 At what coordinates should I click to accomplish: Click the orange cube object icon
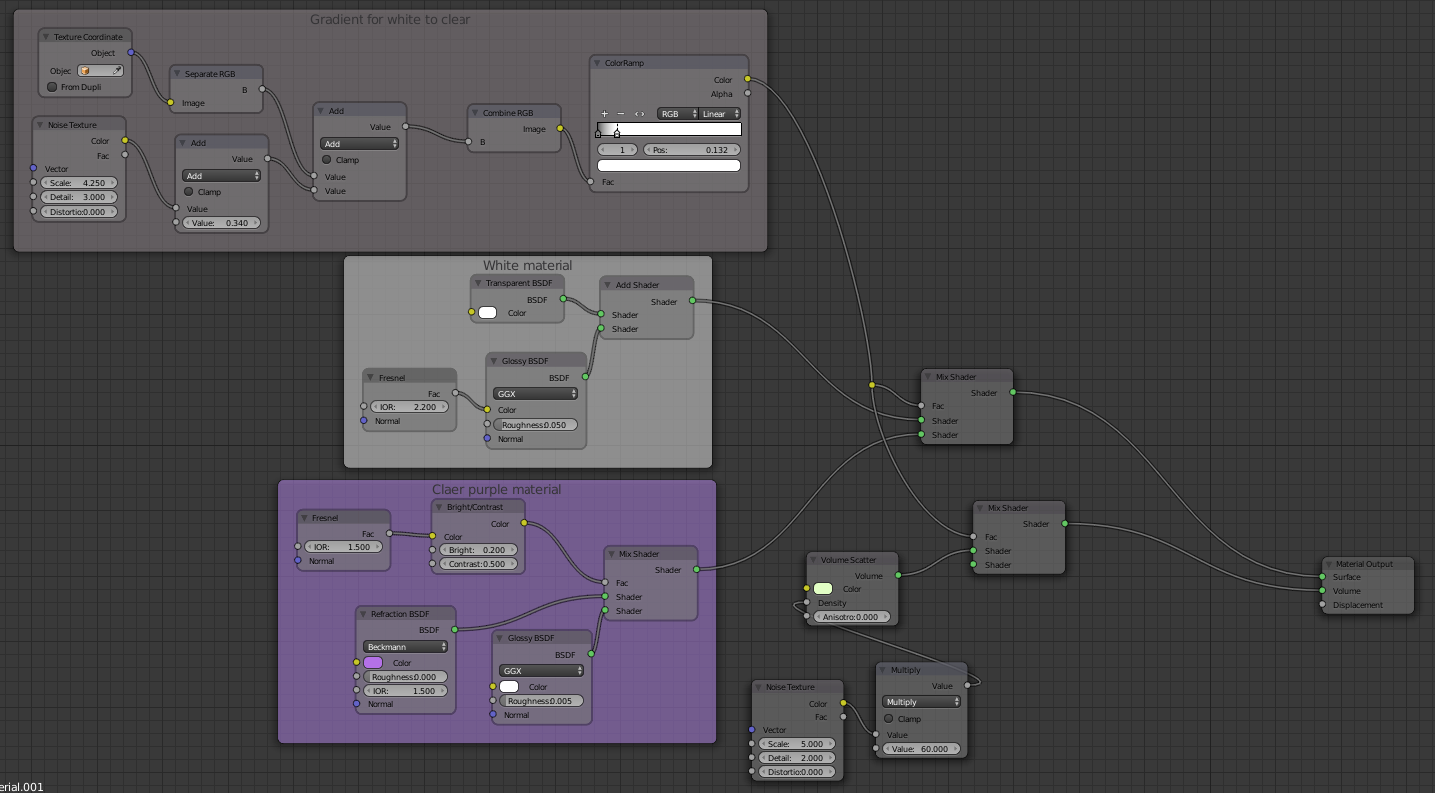click(x=85, y=71)
